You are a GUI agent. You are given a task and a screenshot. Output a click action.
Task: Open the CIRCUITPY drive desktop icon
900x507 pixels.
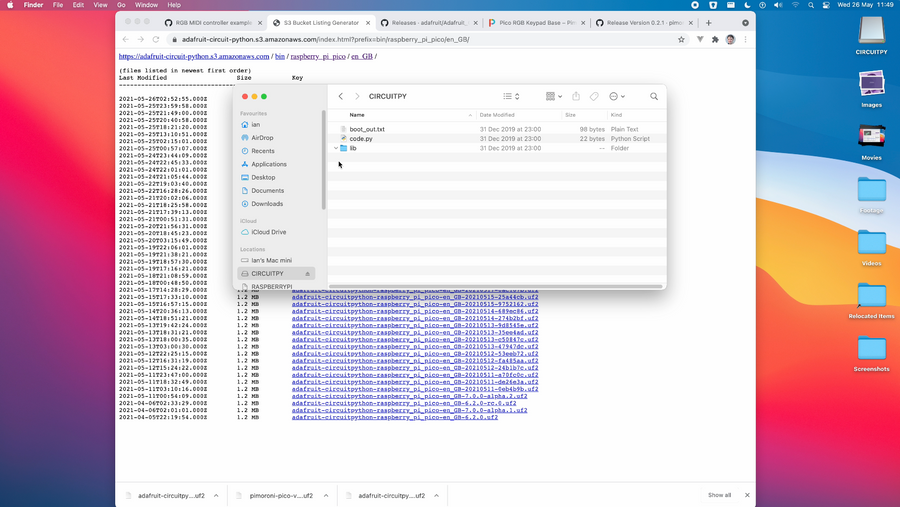(871, 36)
